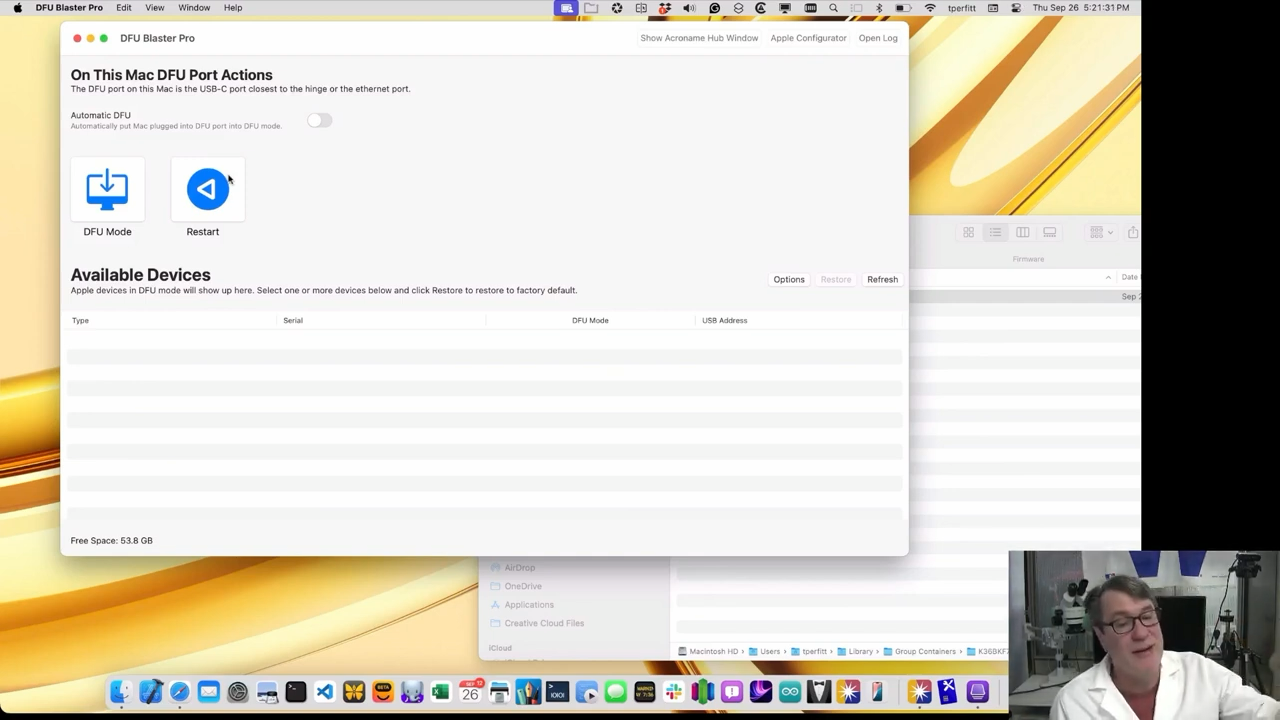Select OneDrive in Finder sidebar
Viewport: 1280px width, 720px height.
(x=523, y=586)
